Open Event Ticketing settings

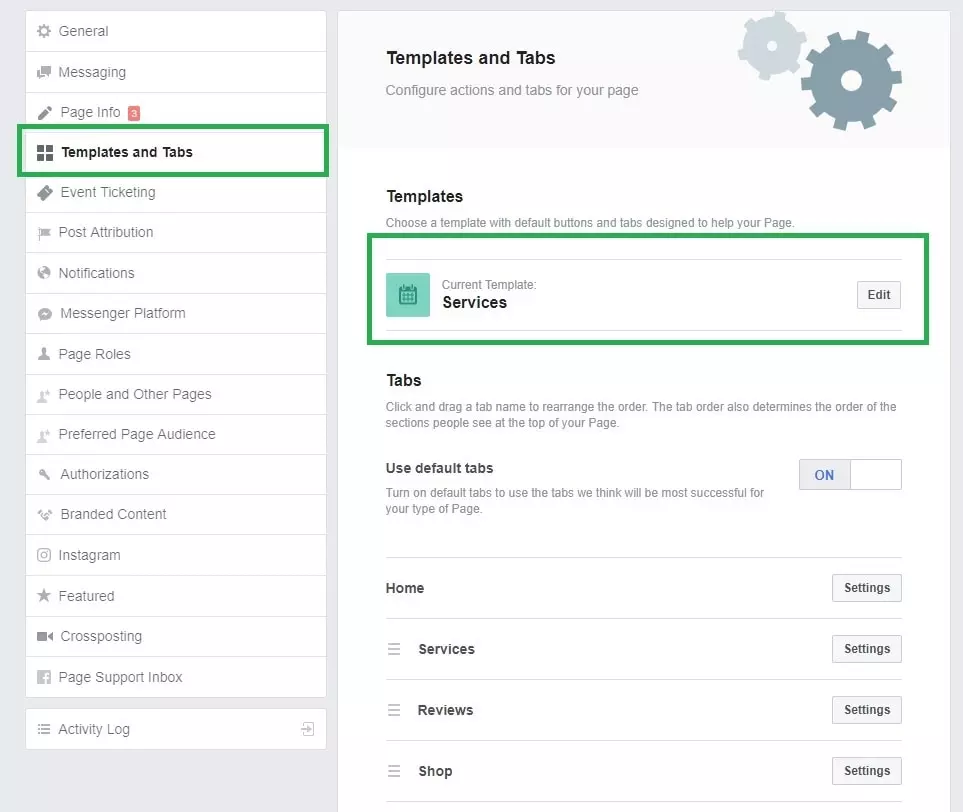click(x=176, y=193)
